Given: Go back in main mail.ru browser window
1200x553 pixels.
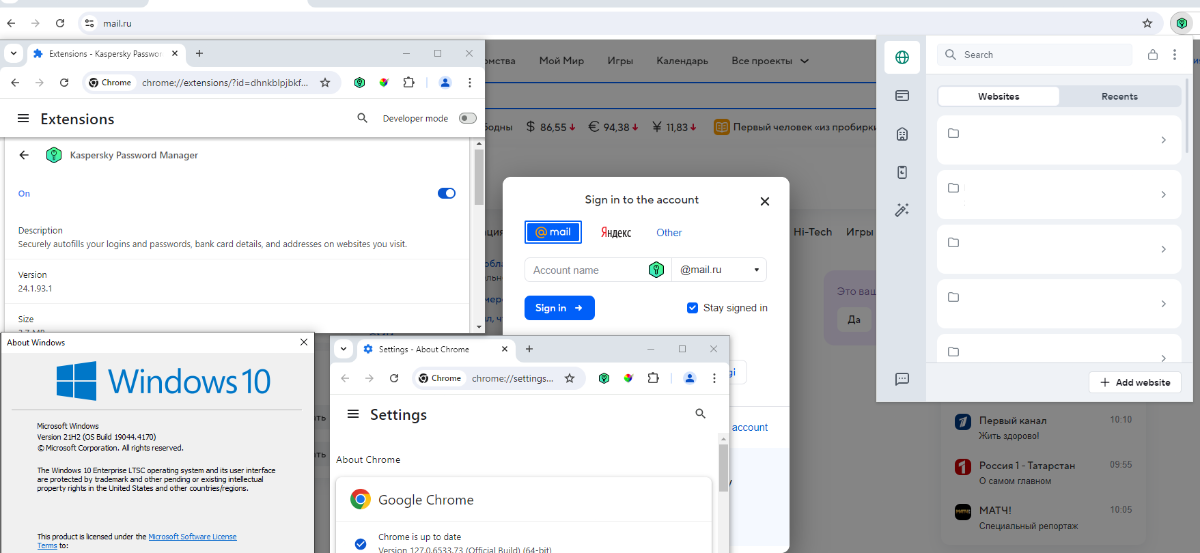Looking at the screenshot, I should point(11,22).
